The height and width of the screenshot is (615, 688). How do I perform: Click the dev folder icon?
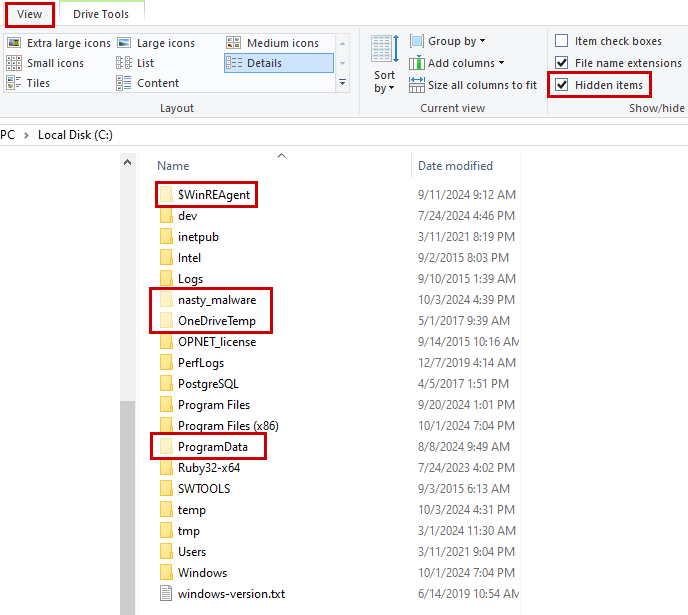(166, 215)
